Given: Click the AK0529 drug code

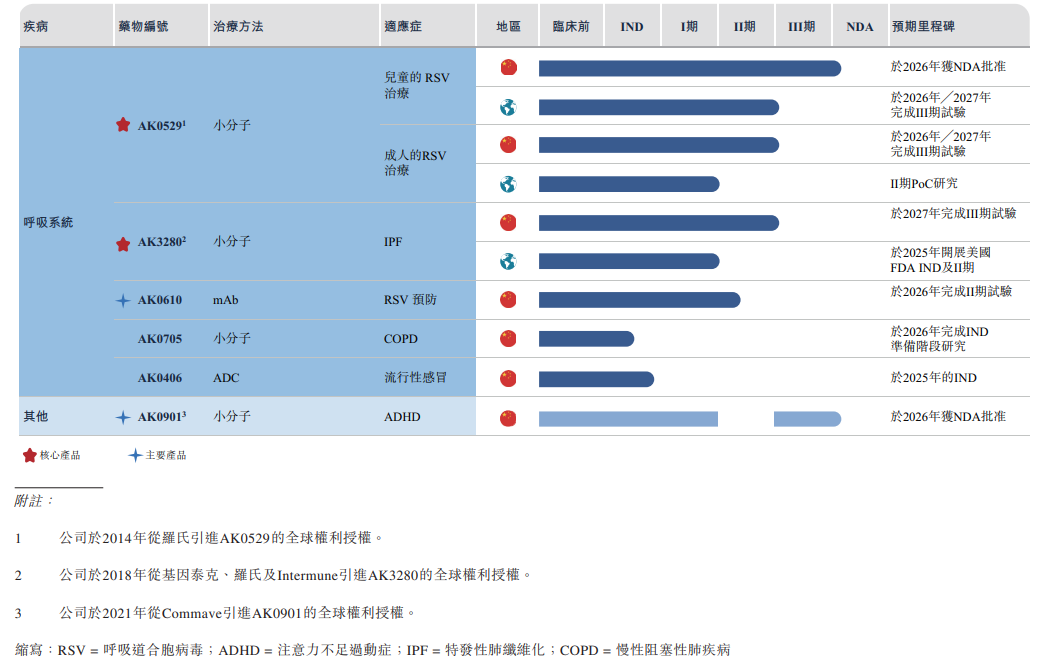Looking at the screenshot, I should [x=162, y=125].
